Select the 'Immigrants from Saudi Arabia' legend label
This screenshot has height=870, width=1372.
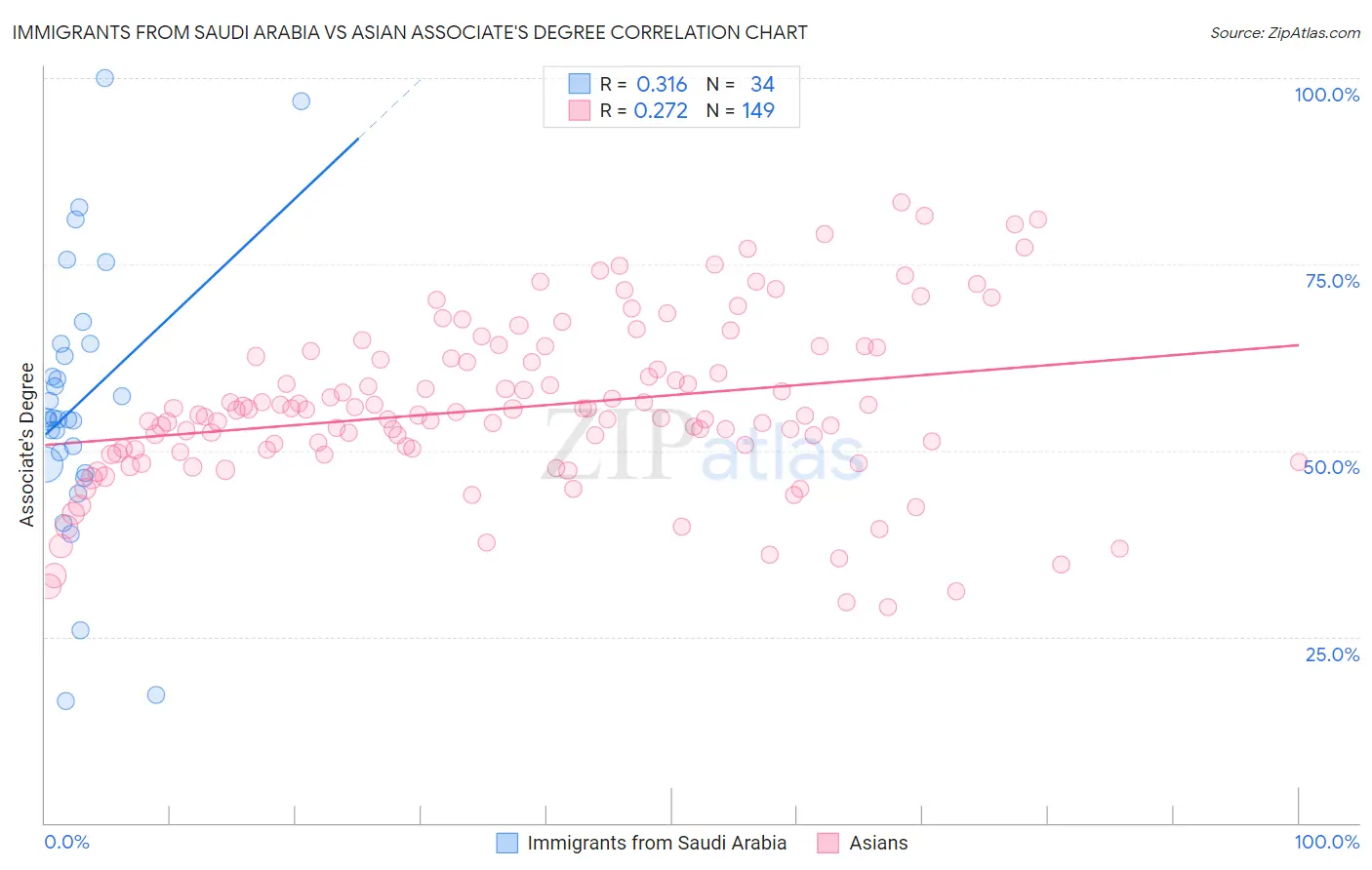pos(657,843)
